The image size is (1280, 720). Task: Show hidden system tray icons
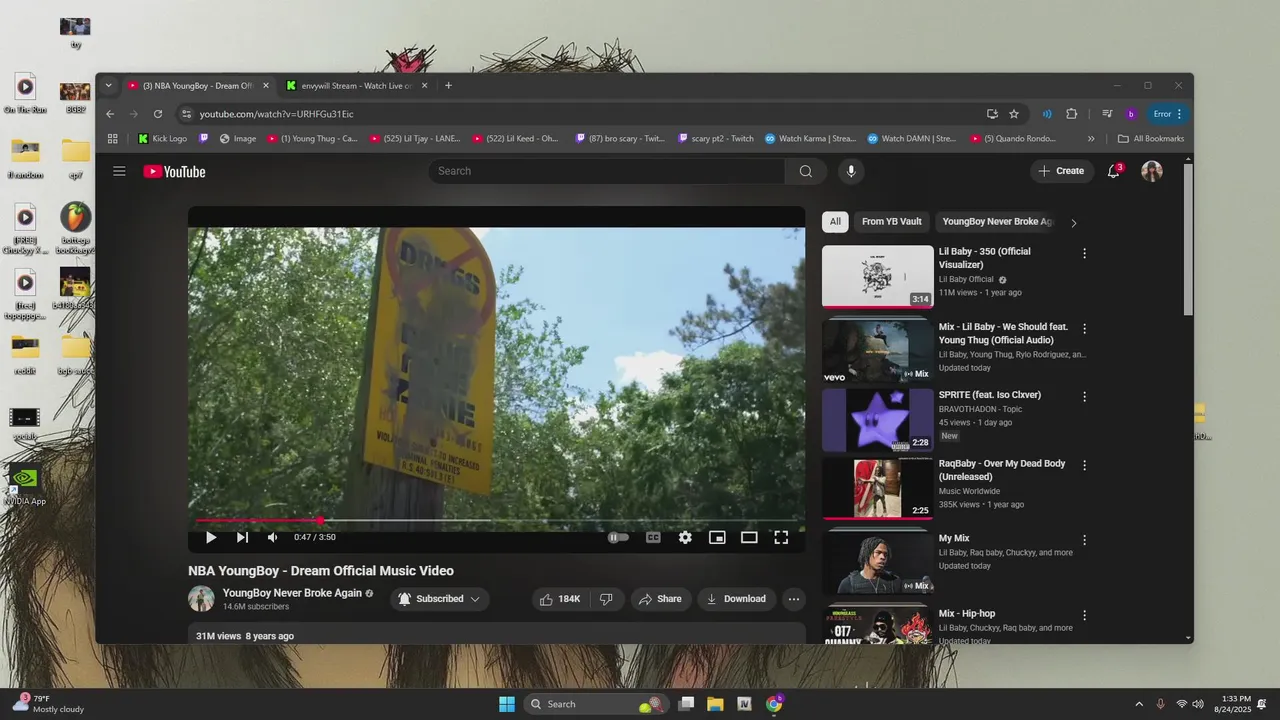click(x=1138, y=704)
